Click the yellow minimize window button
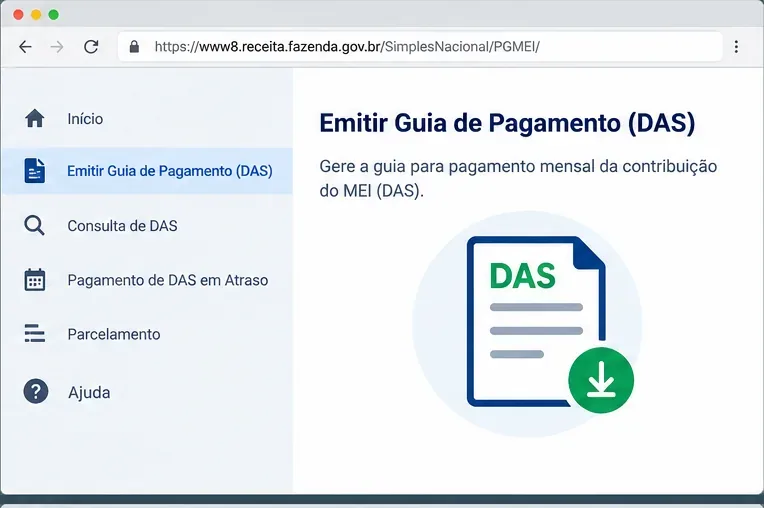Viewport: 764px width, 508px height. coord(36,15)
